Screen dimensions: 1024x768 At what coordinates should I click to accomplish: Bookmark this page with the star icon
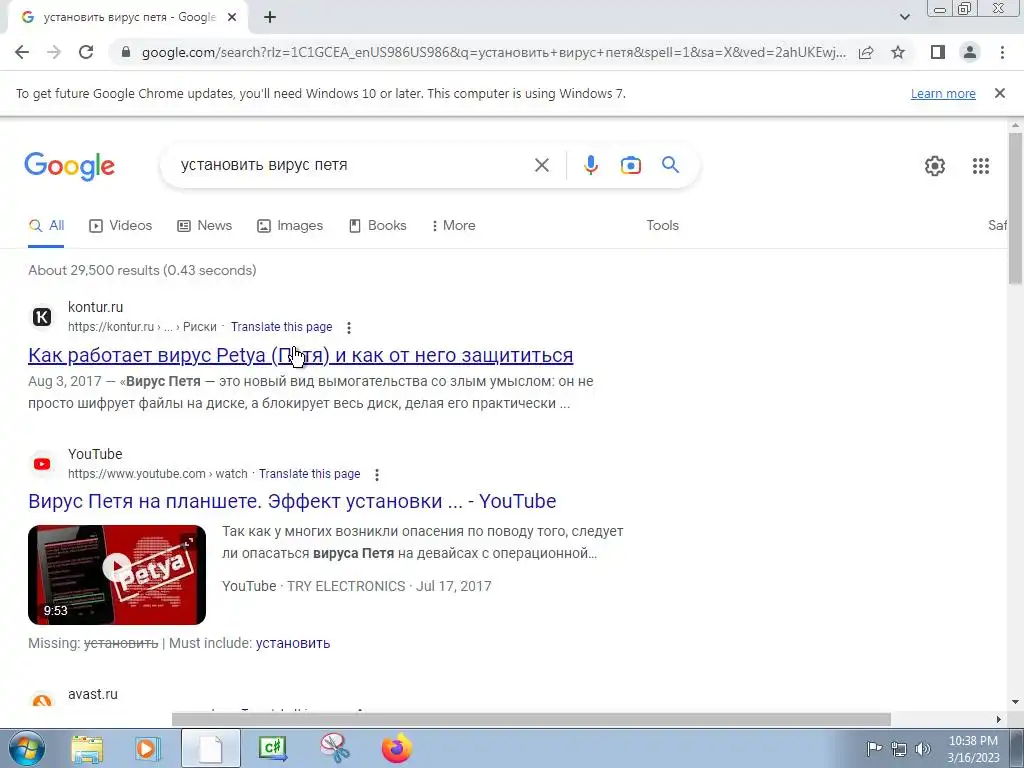[898, 52]
